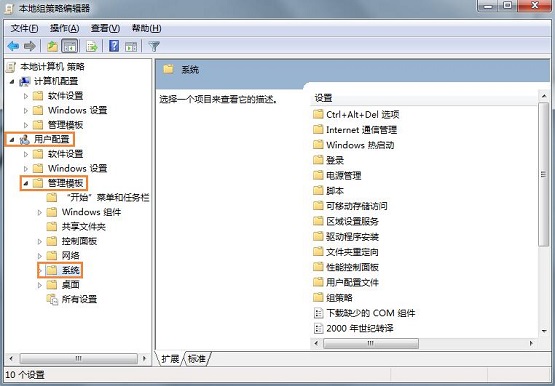Select the 计算机配置 node icon
Image resolution: width=555 pixels, height=386 pixels.
[25, 81]
